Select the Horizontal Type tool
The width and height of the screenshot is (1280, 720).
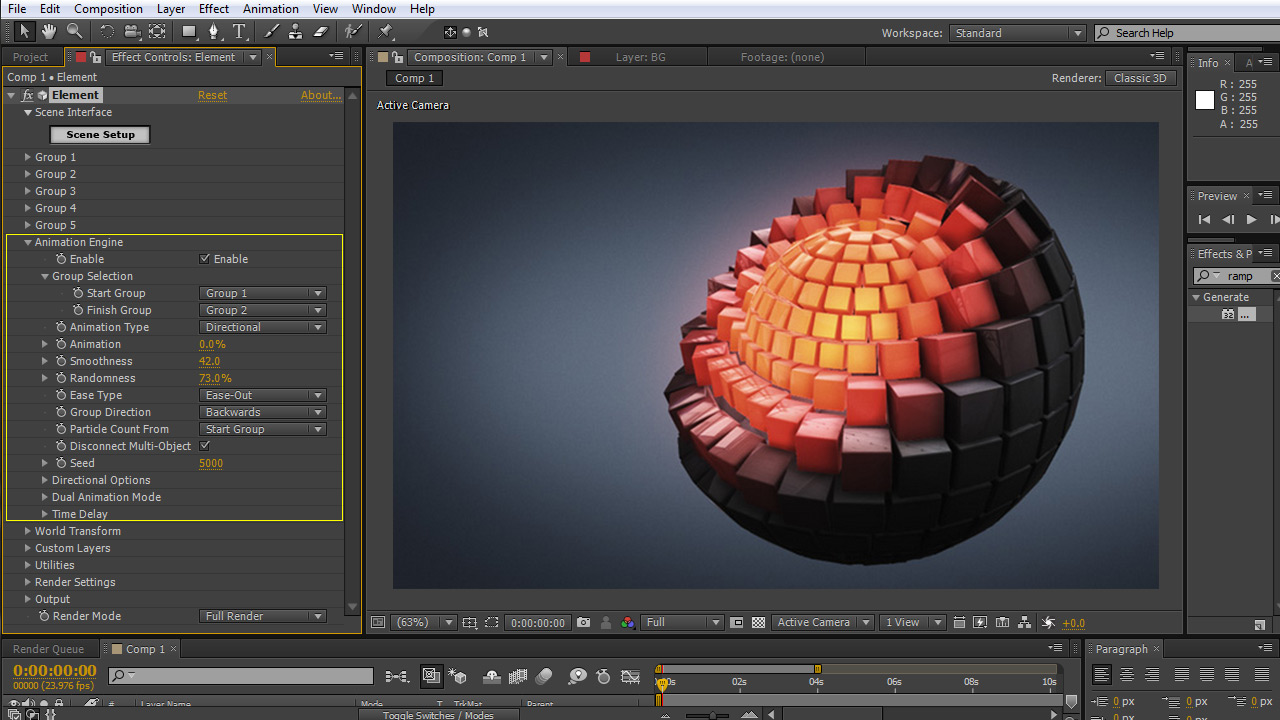coord(239,31)
